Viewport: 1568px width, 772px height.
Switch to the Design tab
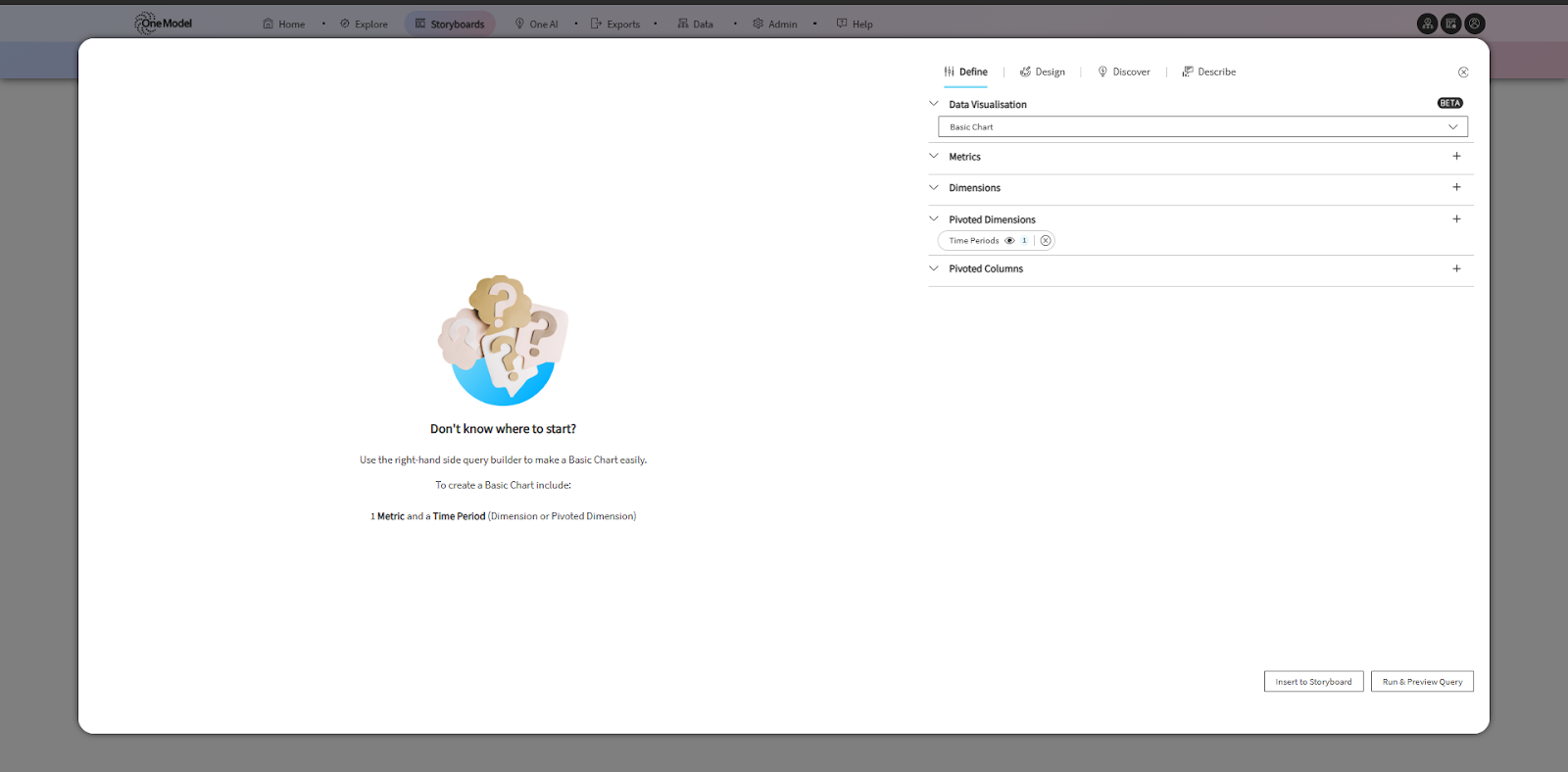pos(1043,72)
